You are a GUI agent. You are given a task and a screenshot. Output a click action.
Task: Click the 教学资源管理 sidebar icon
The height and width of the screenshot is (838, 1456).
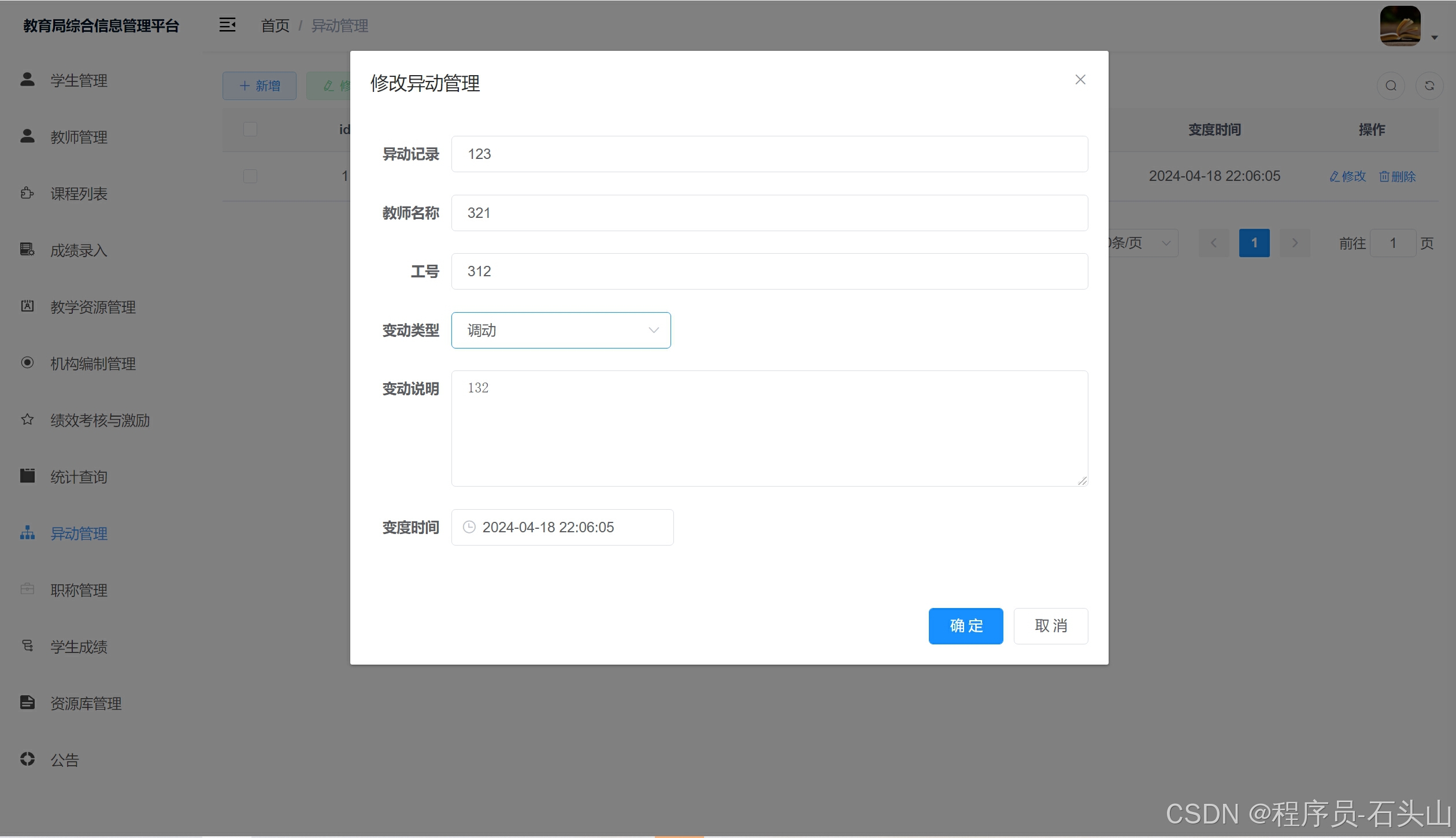pyautogui.click(x=28, y=306)
